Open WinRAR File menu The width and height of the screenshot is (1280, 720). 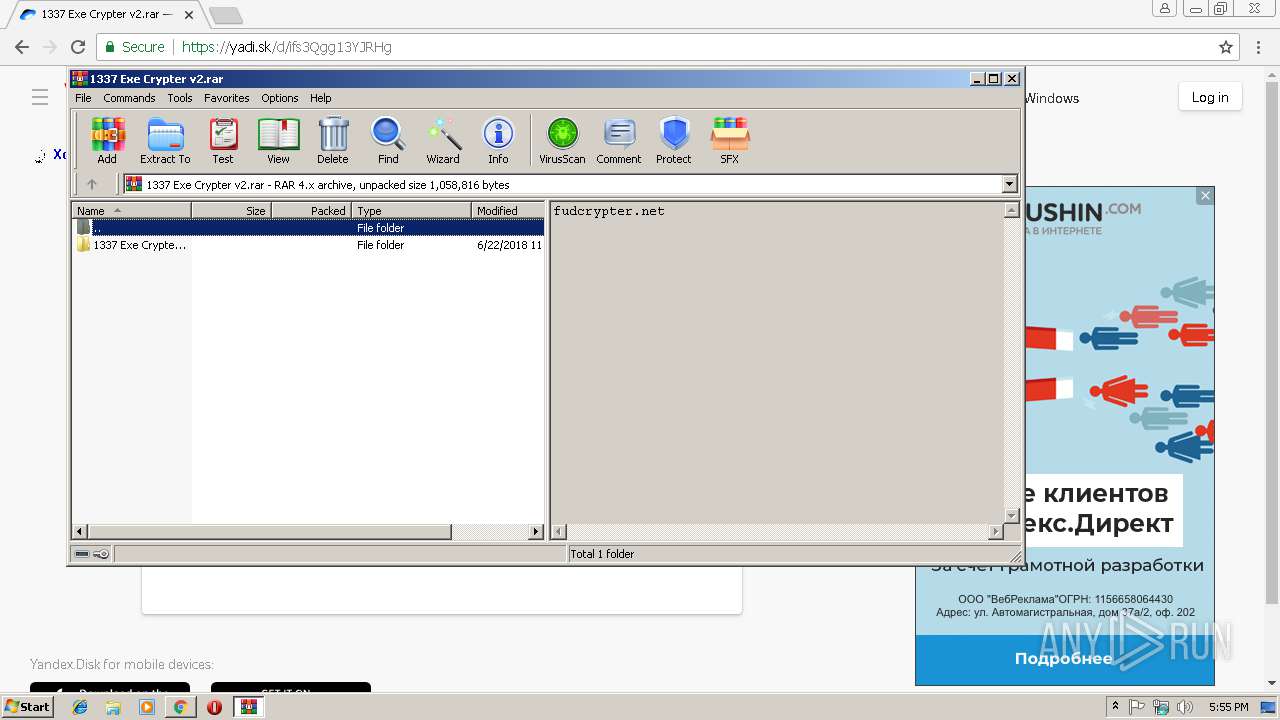83,98
